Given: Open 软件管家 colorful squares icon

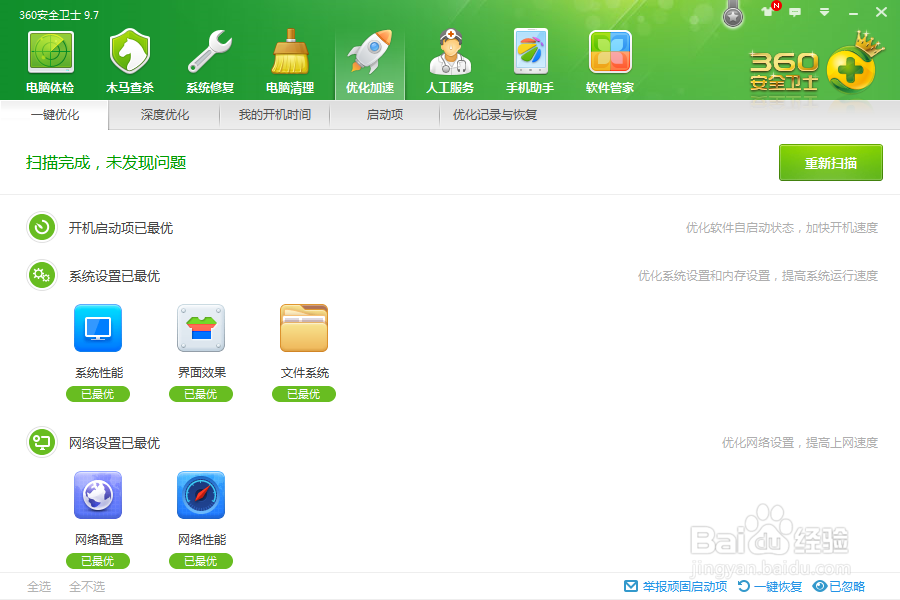Looking at the screenshot, I should [610, 52].
